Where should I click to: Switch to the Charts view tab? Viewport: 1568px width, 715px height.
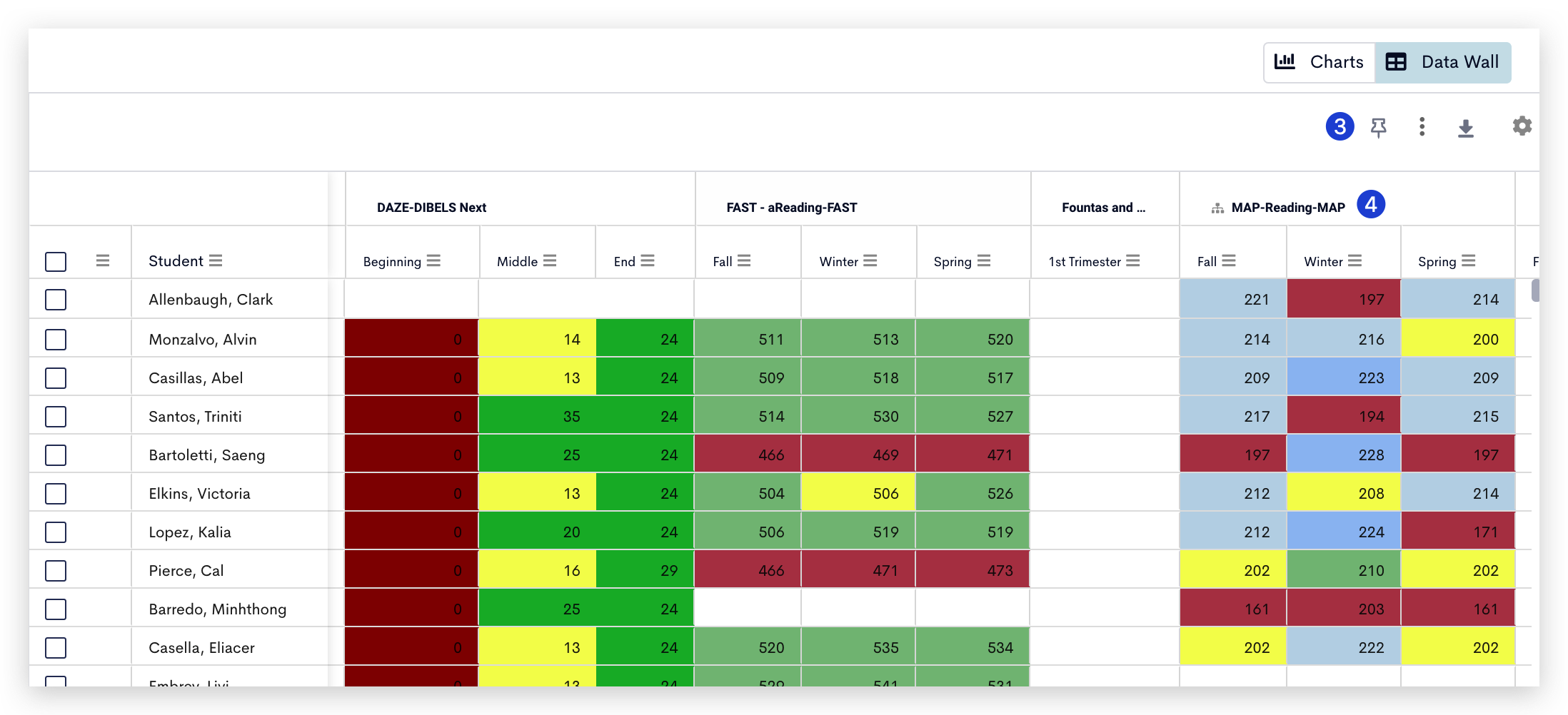tap(1320, 62)
